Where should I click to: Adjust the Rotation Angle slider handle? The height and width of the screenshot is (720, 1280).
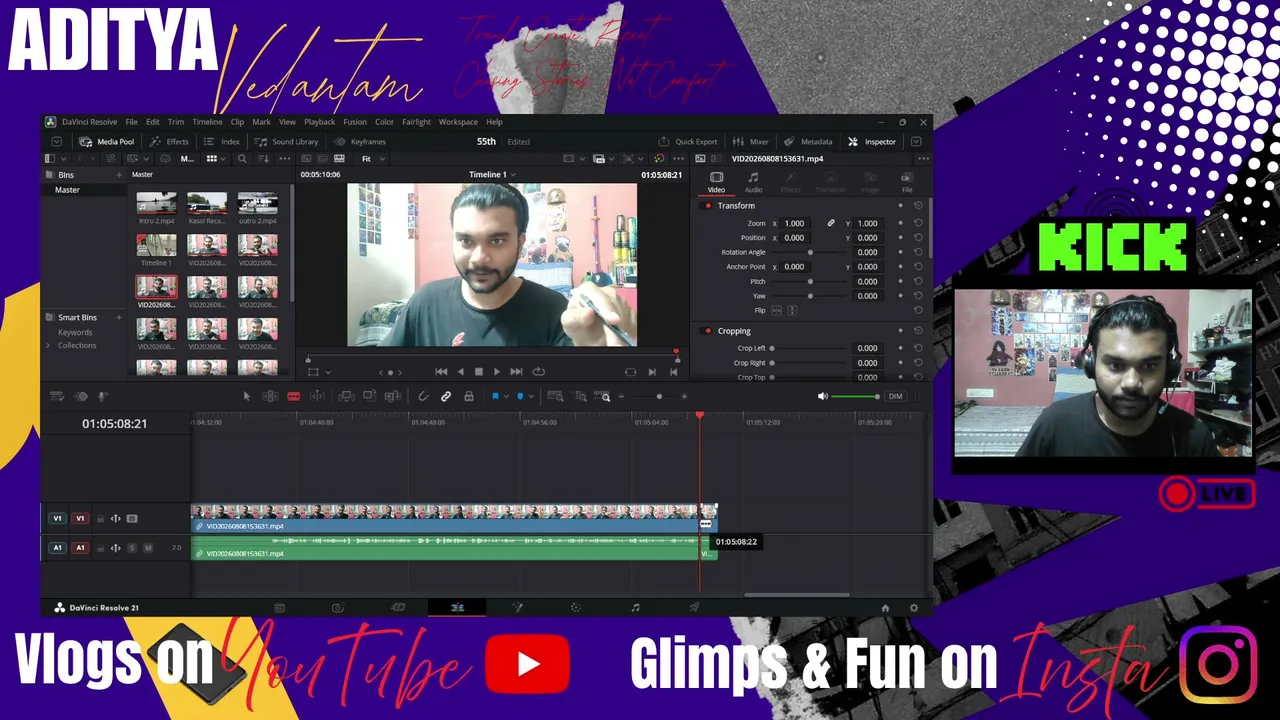click(x=810, y=253)
